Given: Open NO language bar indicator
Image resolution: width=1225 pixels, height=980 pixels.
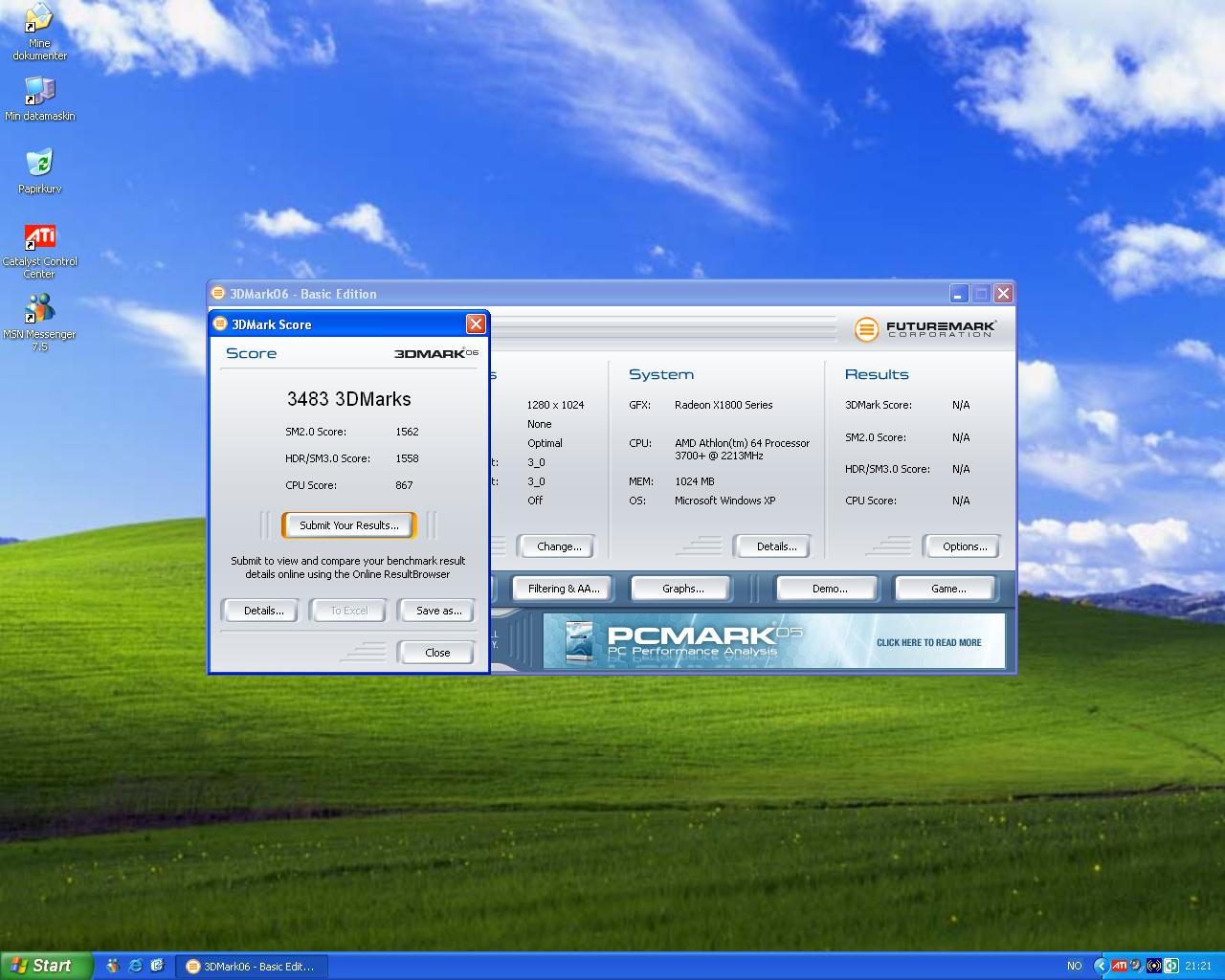Looking at the screenshot, I should [1075, 967].
